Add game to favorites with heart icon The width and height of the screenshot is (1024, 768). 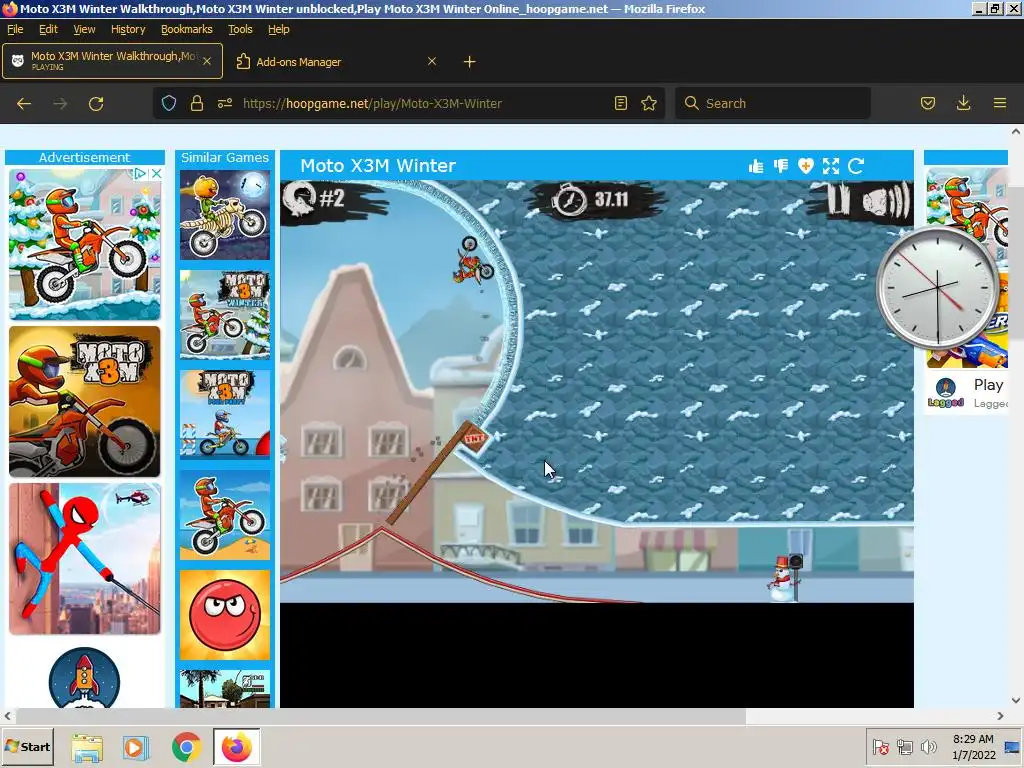(x=805, y=167)
